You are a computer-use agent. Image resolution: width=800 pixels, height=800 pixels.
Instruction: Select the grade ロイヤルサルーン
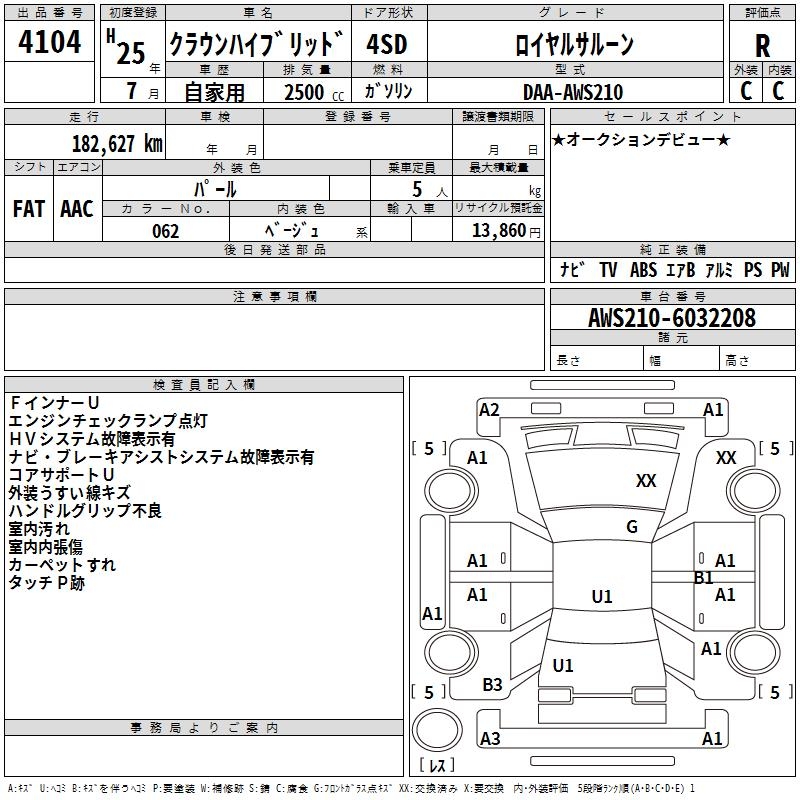[574, 44]
